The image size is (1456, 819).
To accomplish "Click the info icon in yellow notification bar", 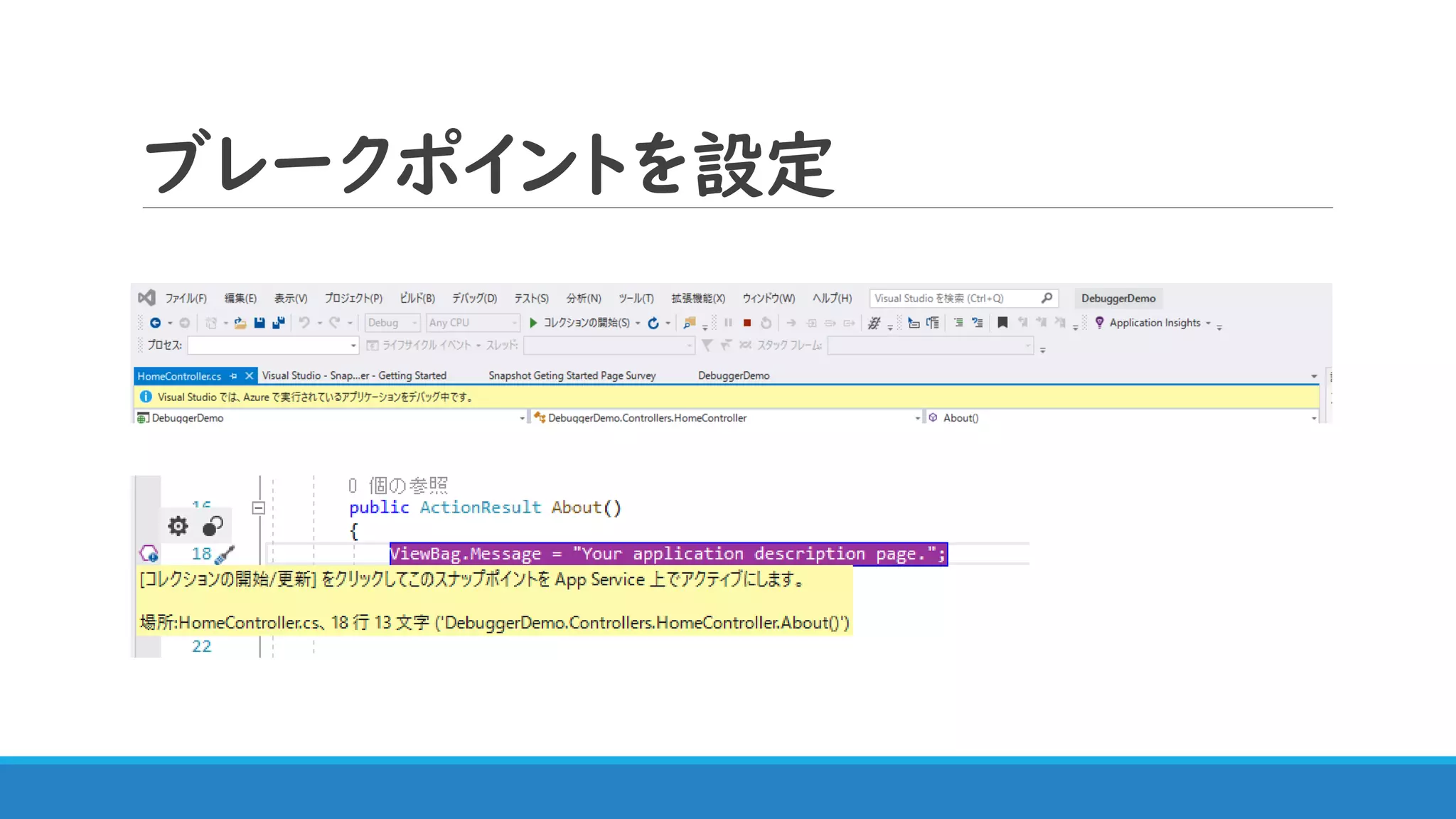I will 146,397.
